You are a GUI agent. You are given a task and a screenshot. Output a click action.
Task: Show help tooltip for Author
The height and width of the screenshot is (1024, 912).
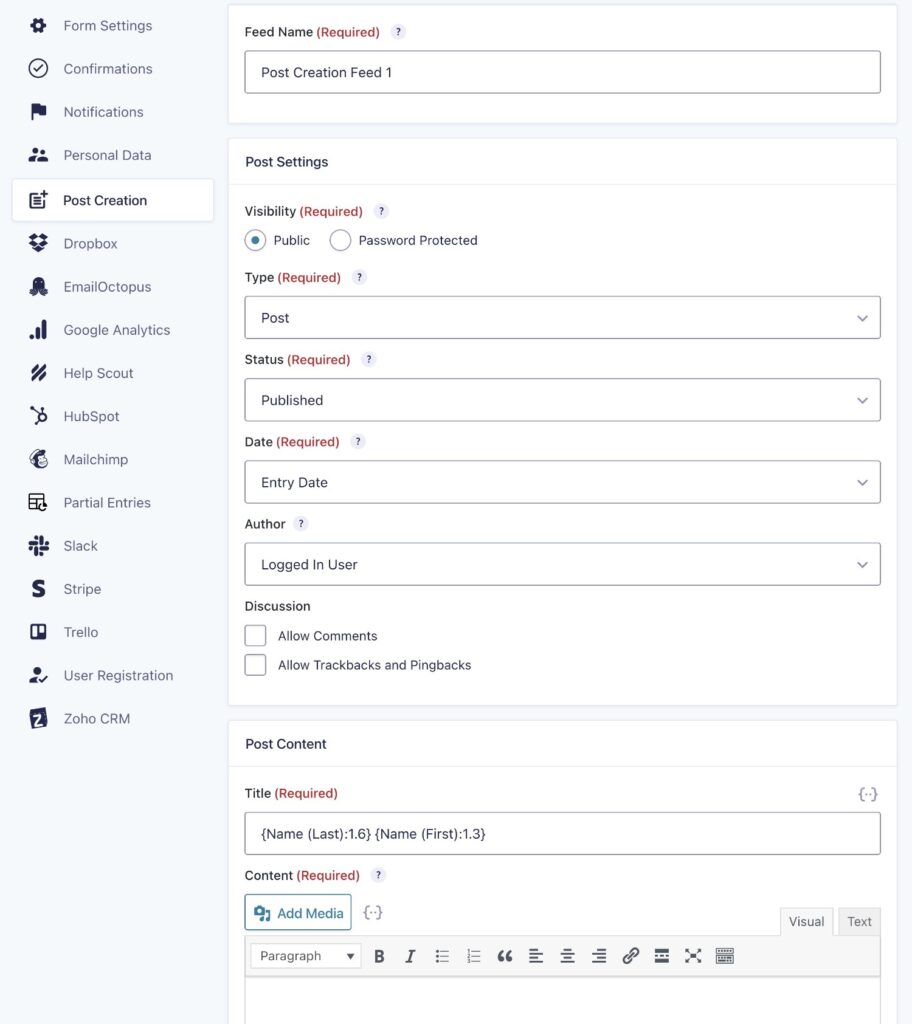pos(301,524)
